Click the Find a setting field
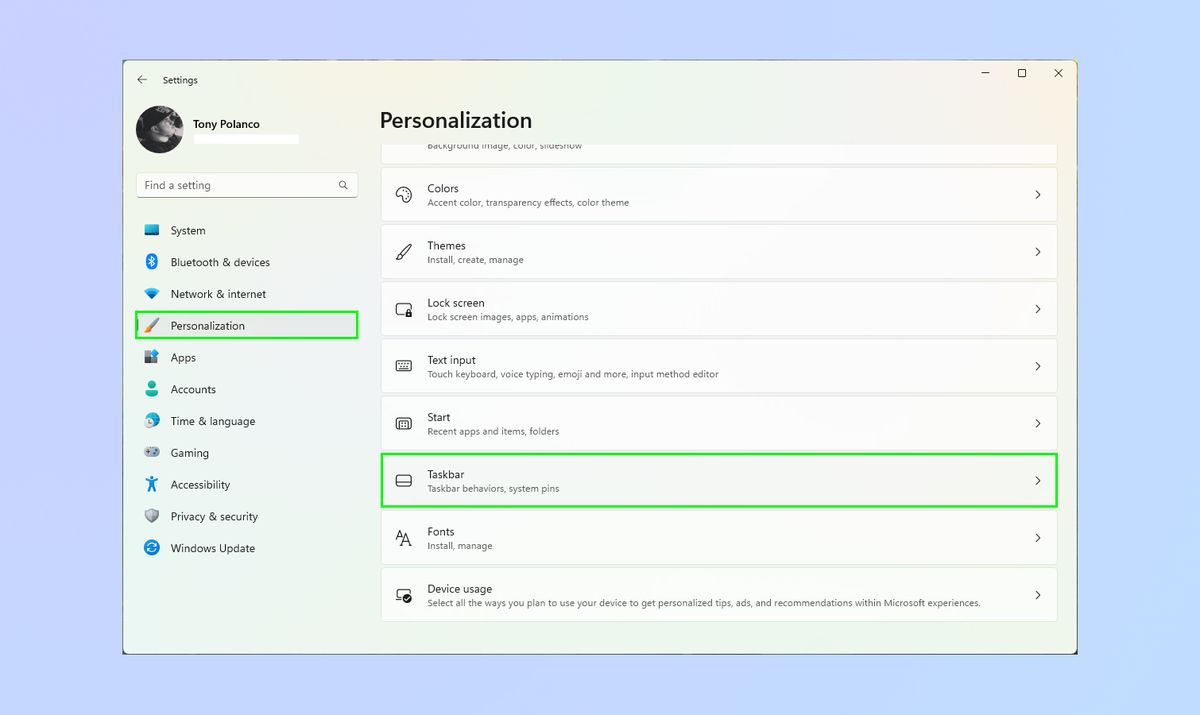 236,185
